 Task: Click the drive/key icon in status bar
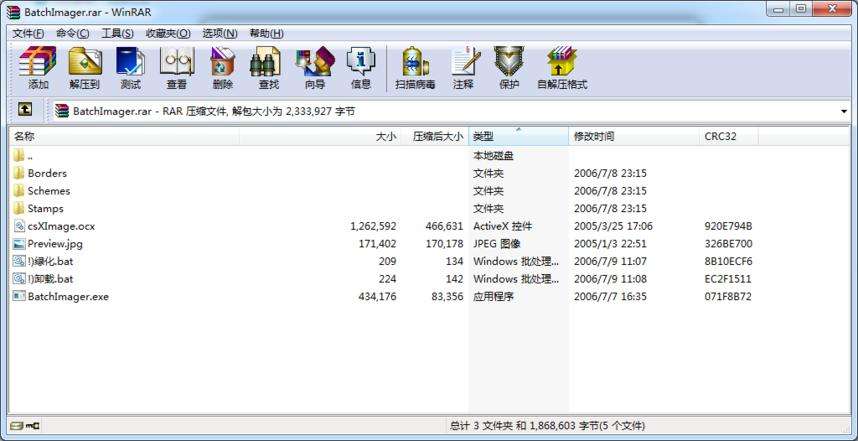[25, 425]
